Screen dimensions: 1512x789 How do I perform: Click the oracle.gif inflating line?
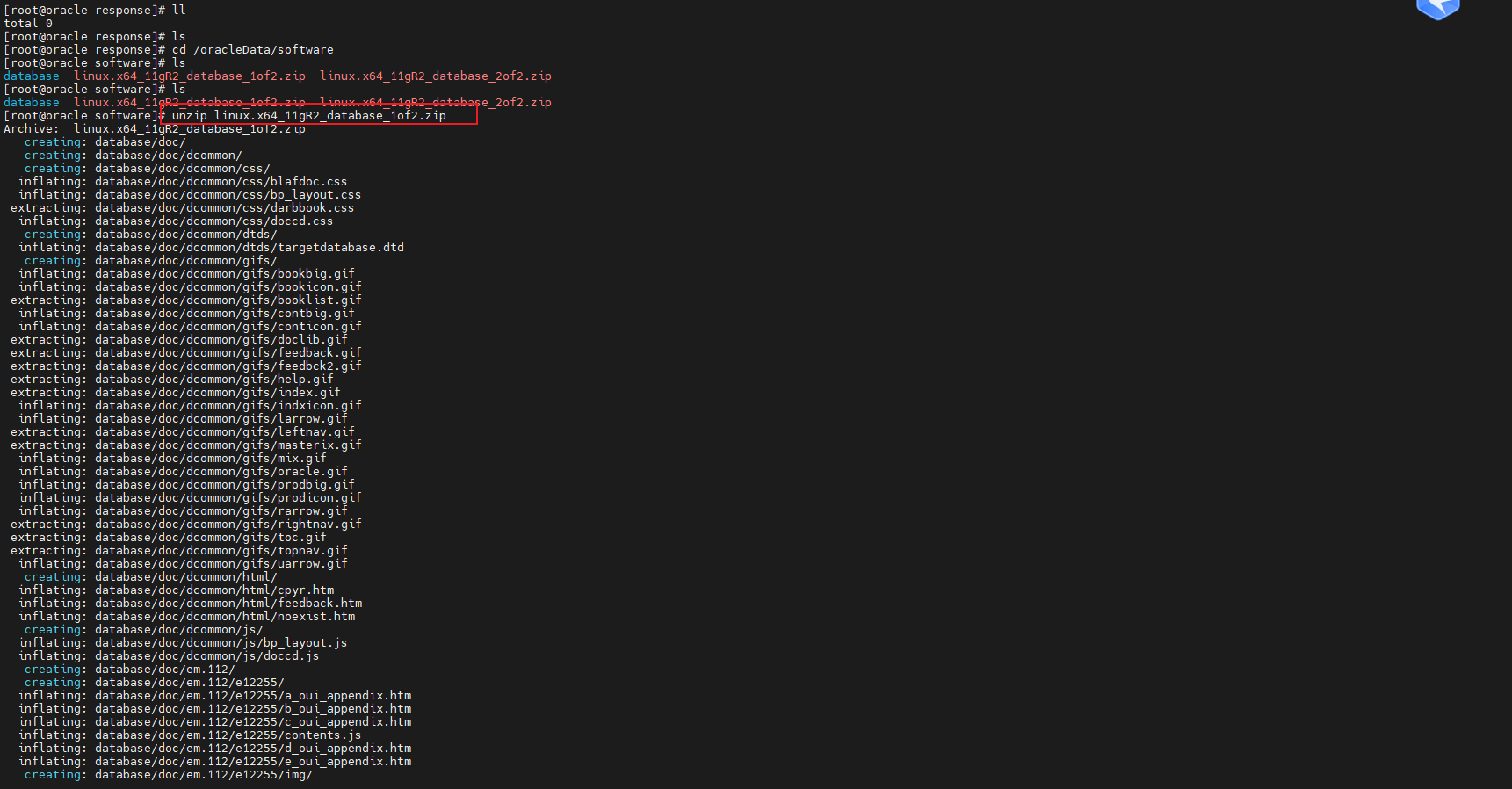tap(183, 472)
